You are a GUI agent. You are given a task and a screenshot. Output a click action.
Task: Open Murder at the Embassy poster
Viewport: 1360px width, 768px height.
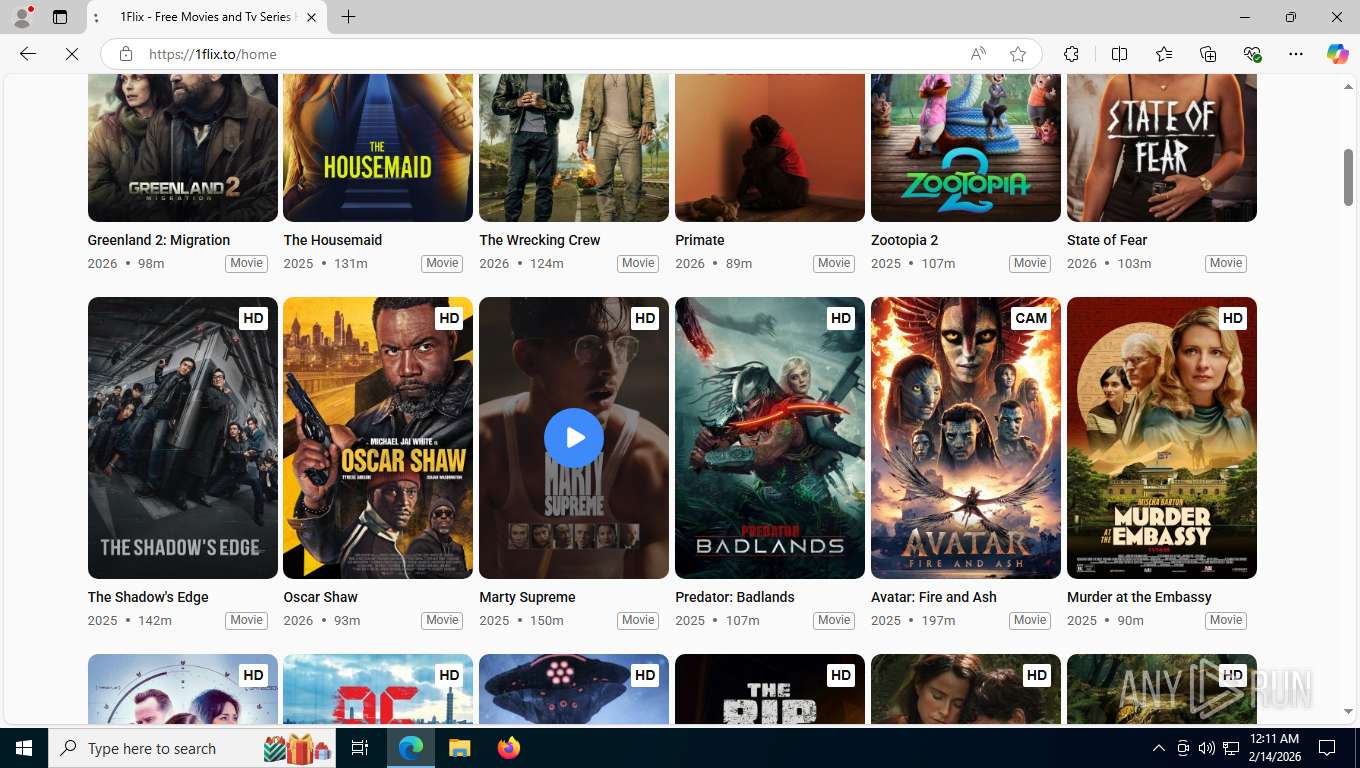(1162, 438)
